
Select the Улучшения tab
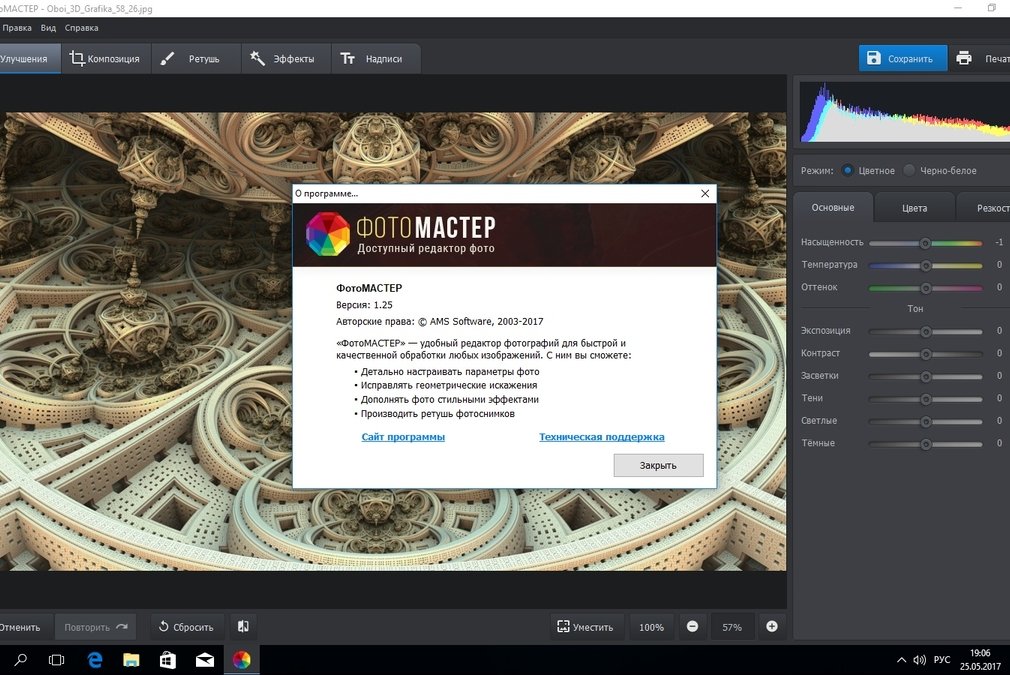(30, 59)
